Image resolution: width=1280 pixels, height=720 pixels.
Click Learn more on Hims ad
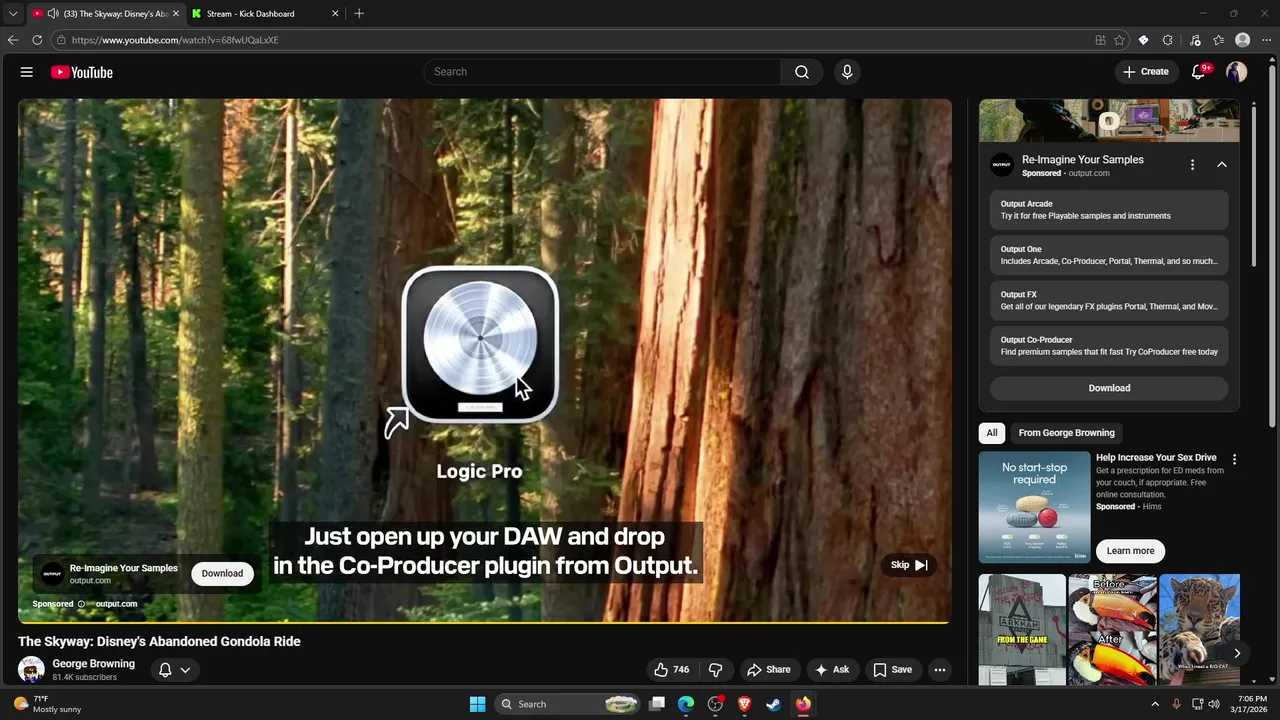click(1130, 551)
